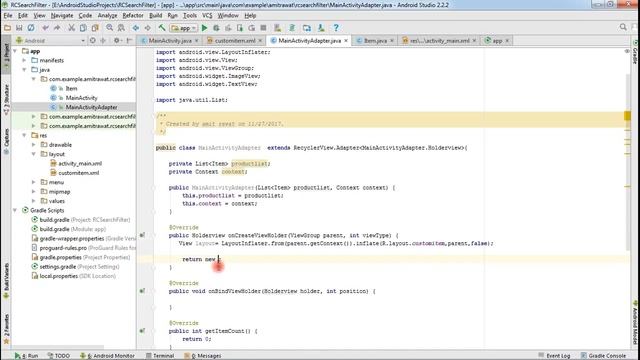The image size is (640, 360).
Task: Close the customitem.xml tab
Action: 260,41
